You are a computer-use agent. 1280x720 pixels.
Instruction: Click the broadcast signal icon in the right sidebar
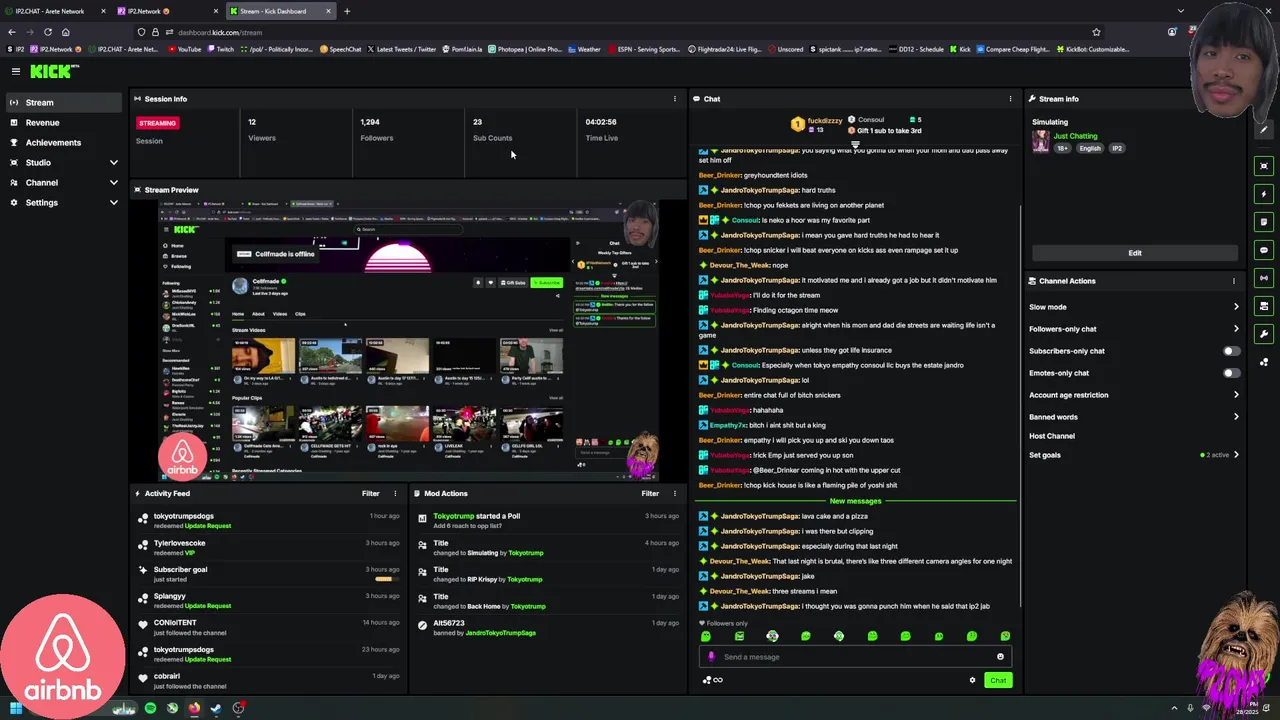pos(1265,278)
